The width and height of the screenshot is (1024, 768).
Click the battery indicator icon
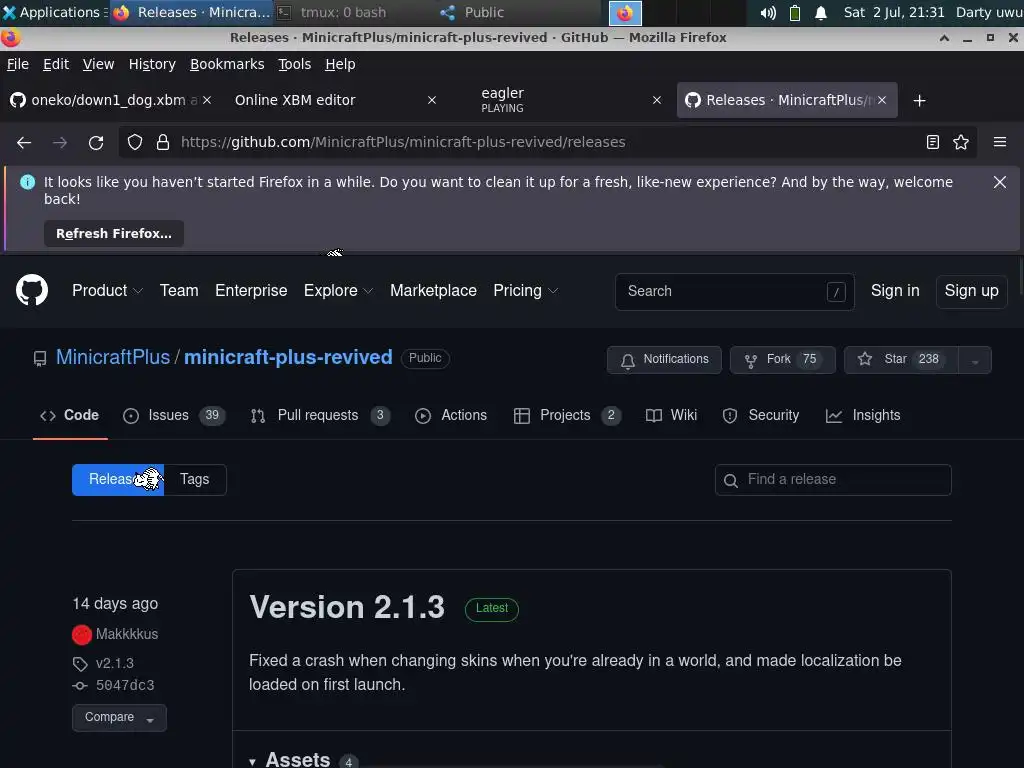click(795, 12)
